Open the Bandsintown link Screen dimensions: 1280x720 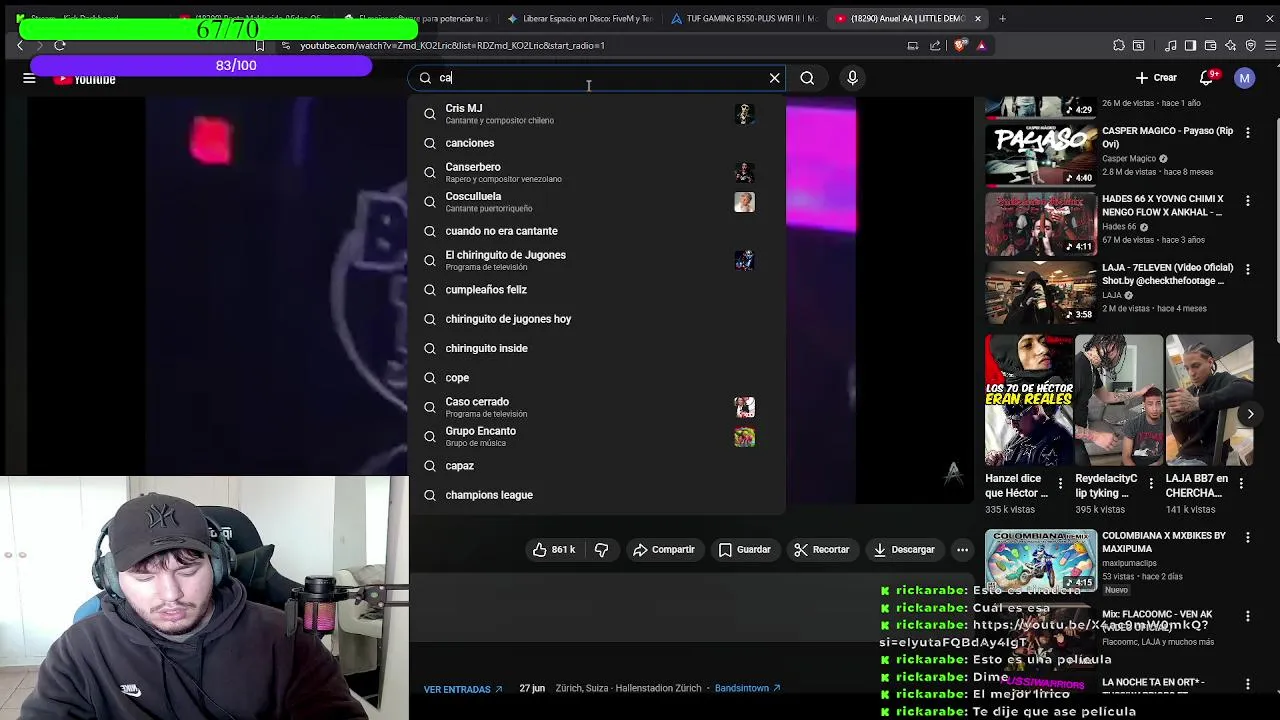pyautogui.click(x=747, y=688)
